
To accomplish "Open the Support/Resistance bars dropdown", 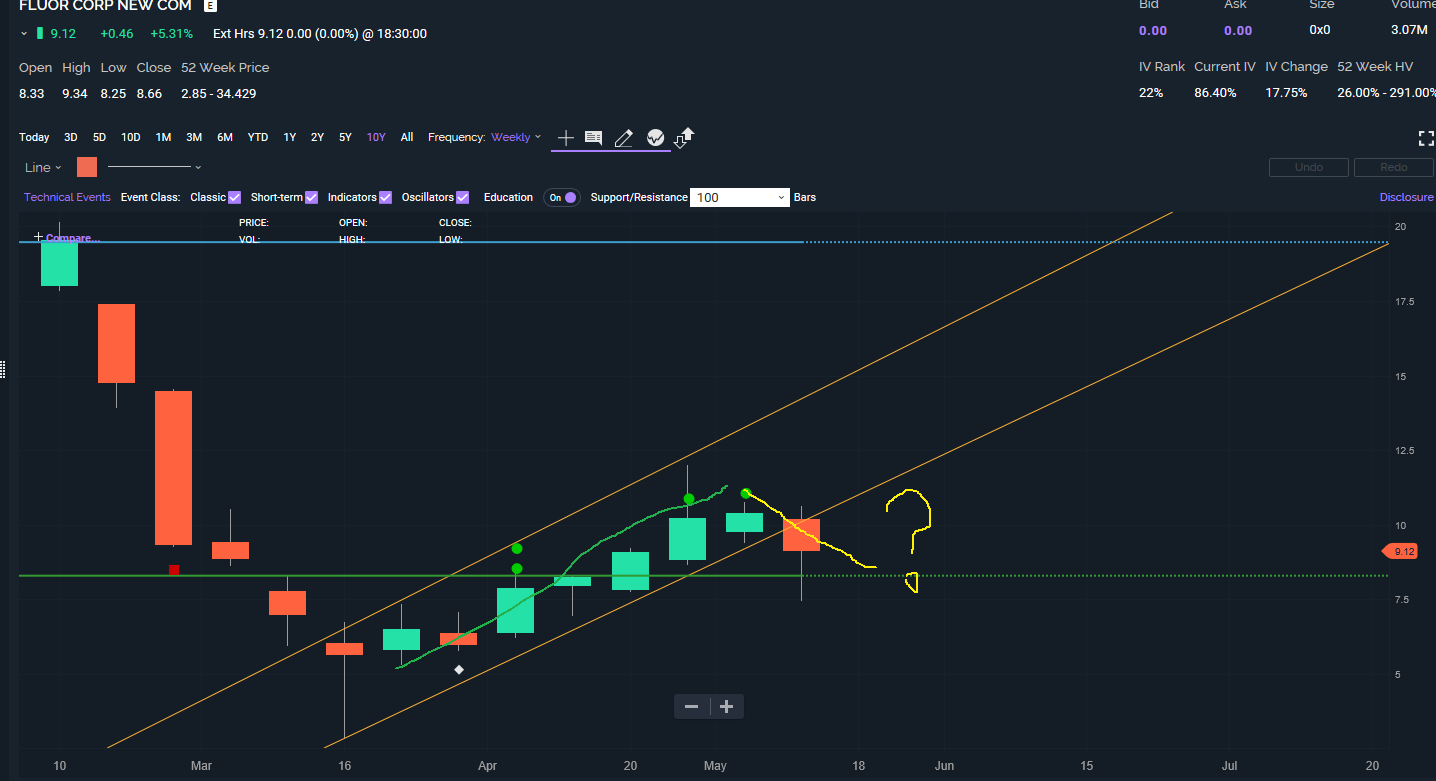I will click(x=740, y=197).
